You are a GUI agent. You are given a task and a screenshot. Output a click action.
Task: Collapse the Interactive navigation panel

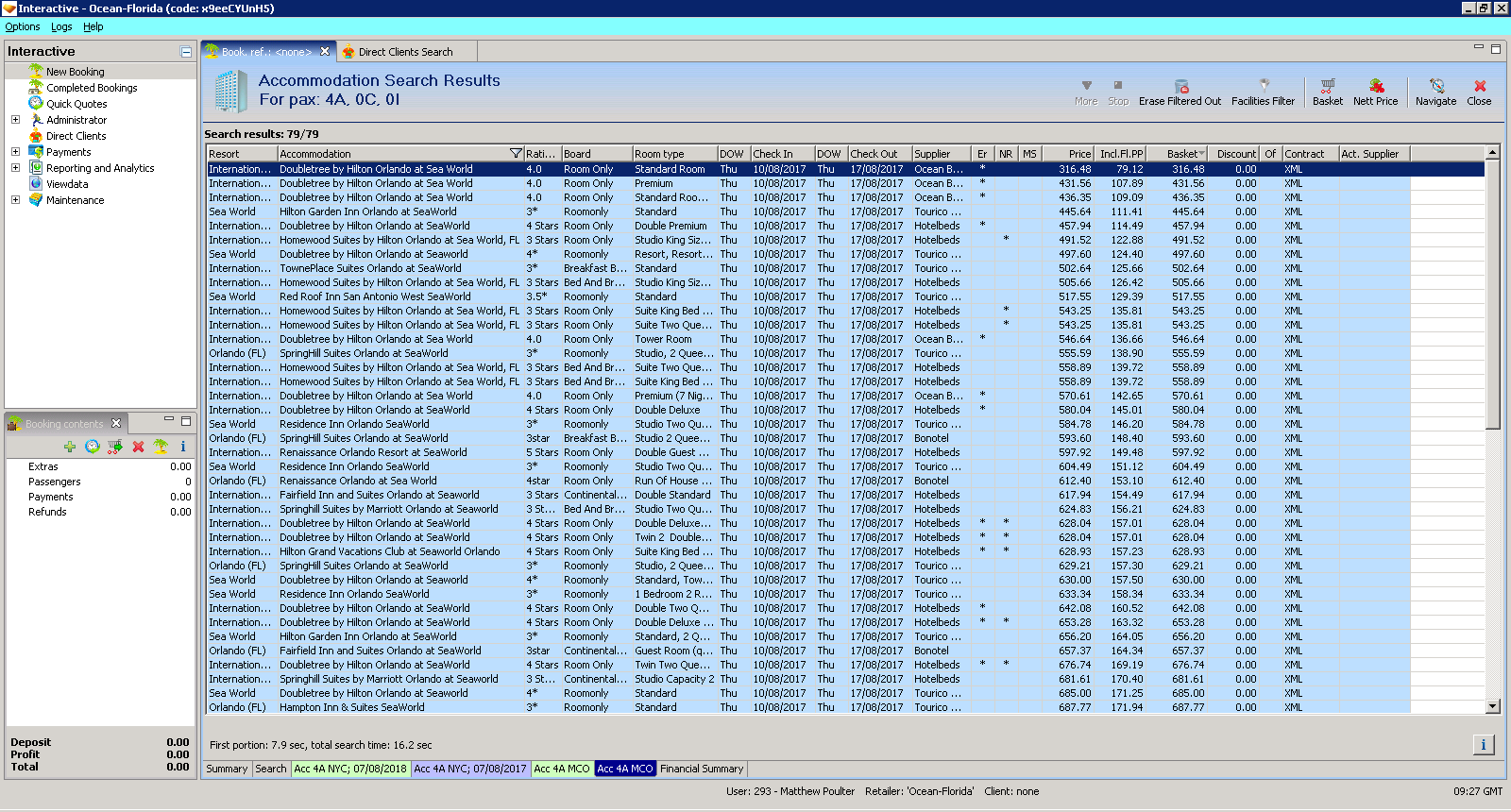coord(186,52)
